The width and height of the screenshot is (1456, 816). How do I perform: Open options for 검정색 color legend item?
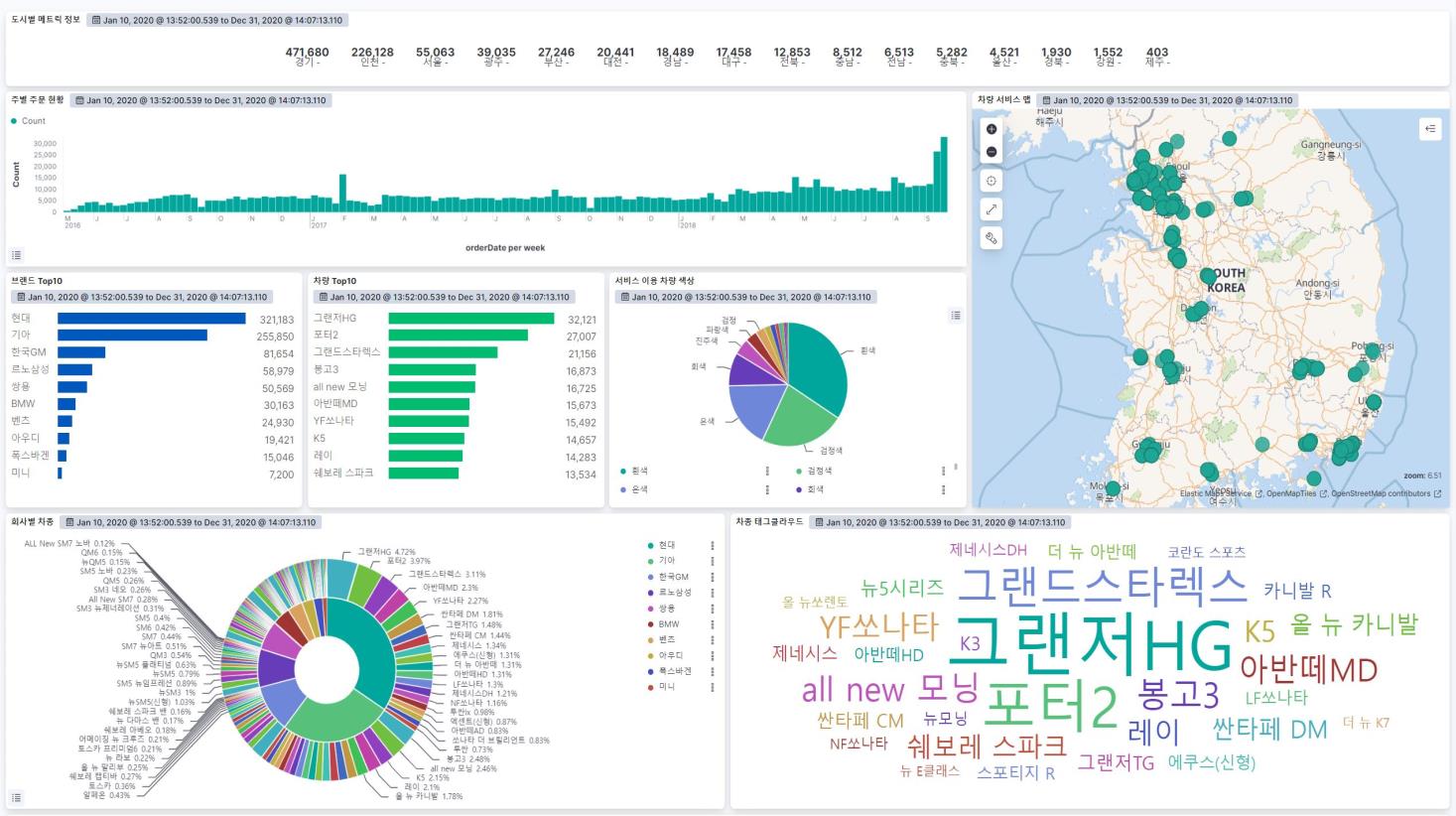[942, 472]
